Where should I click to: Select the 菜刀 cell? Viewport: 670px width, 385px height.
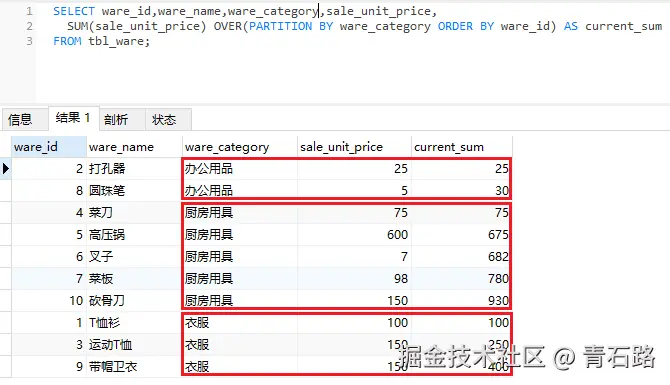point(135,212)
